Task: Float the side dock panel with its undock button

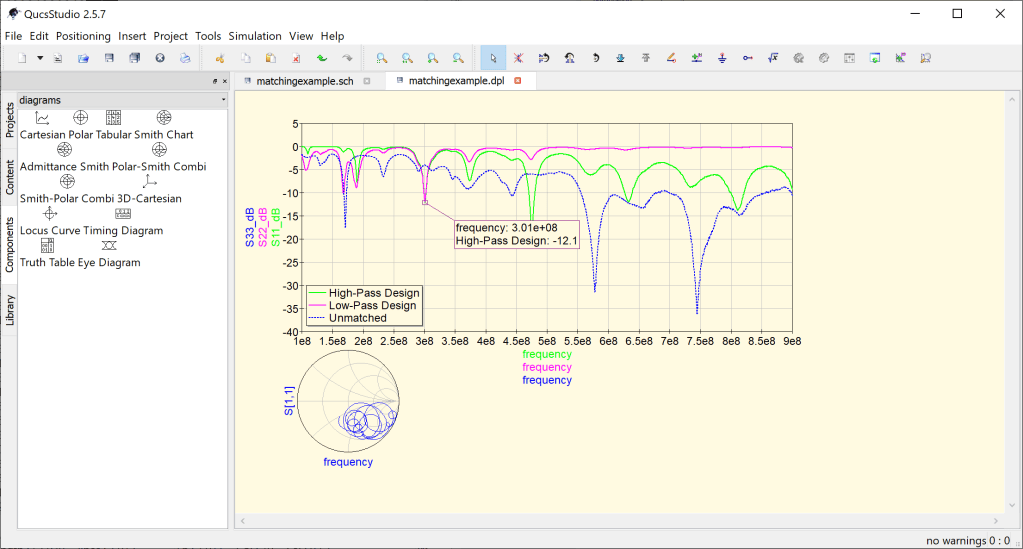Action: pyautogui.click(x=215, y=81)
